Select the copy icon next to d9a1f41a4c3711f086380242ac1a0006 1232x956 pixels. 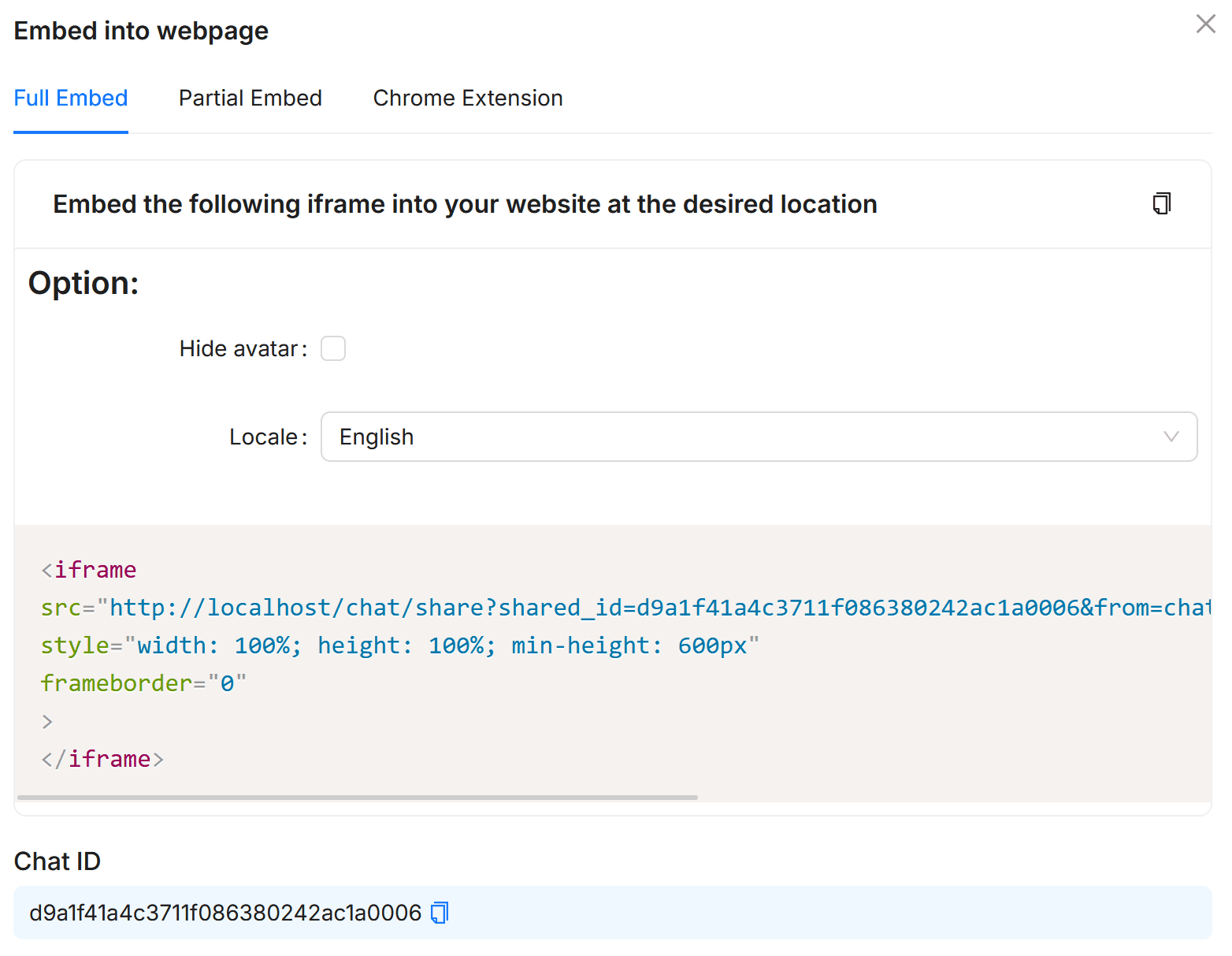[x=440, y=912]
